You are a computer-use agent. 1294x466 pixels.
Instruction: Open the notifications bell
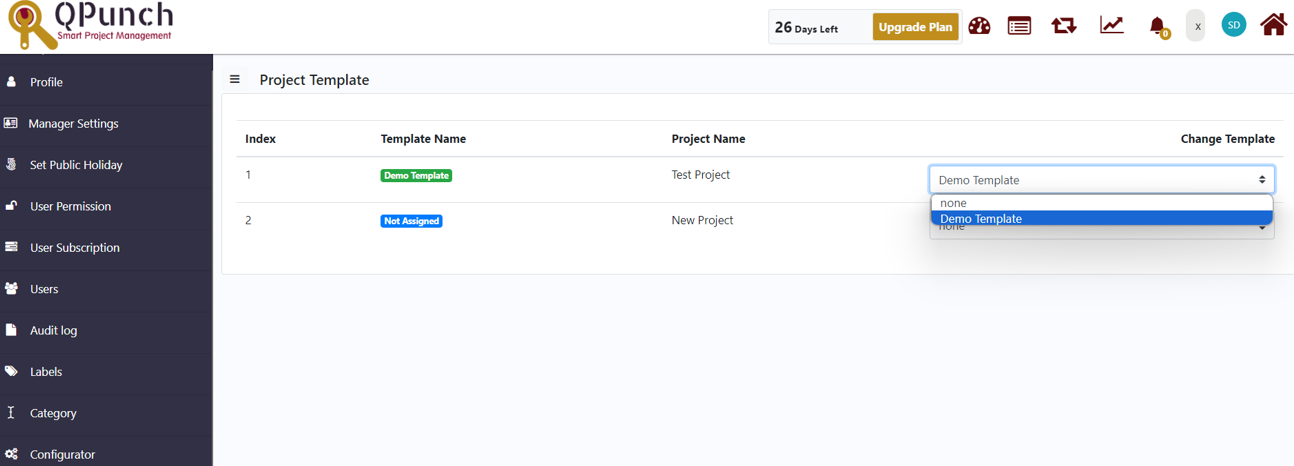(1157, 26)
